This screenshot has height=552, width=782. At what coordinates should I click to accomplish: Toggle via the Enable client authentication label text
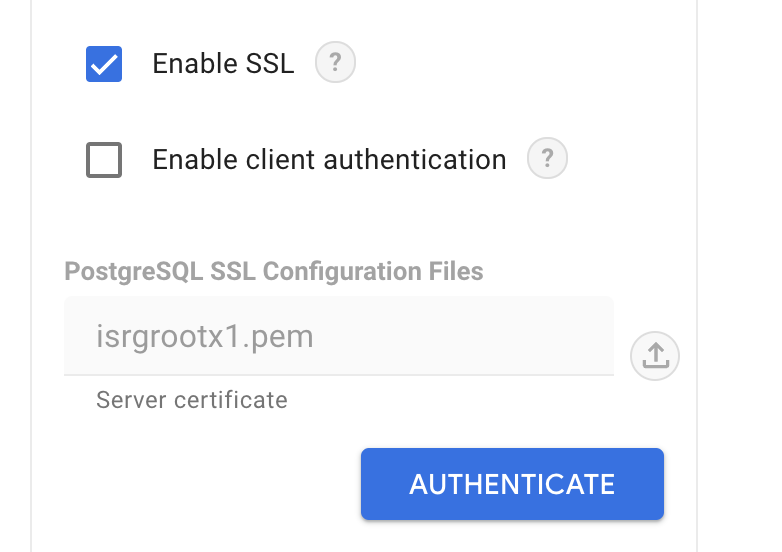point(329,160)
